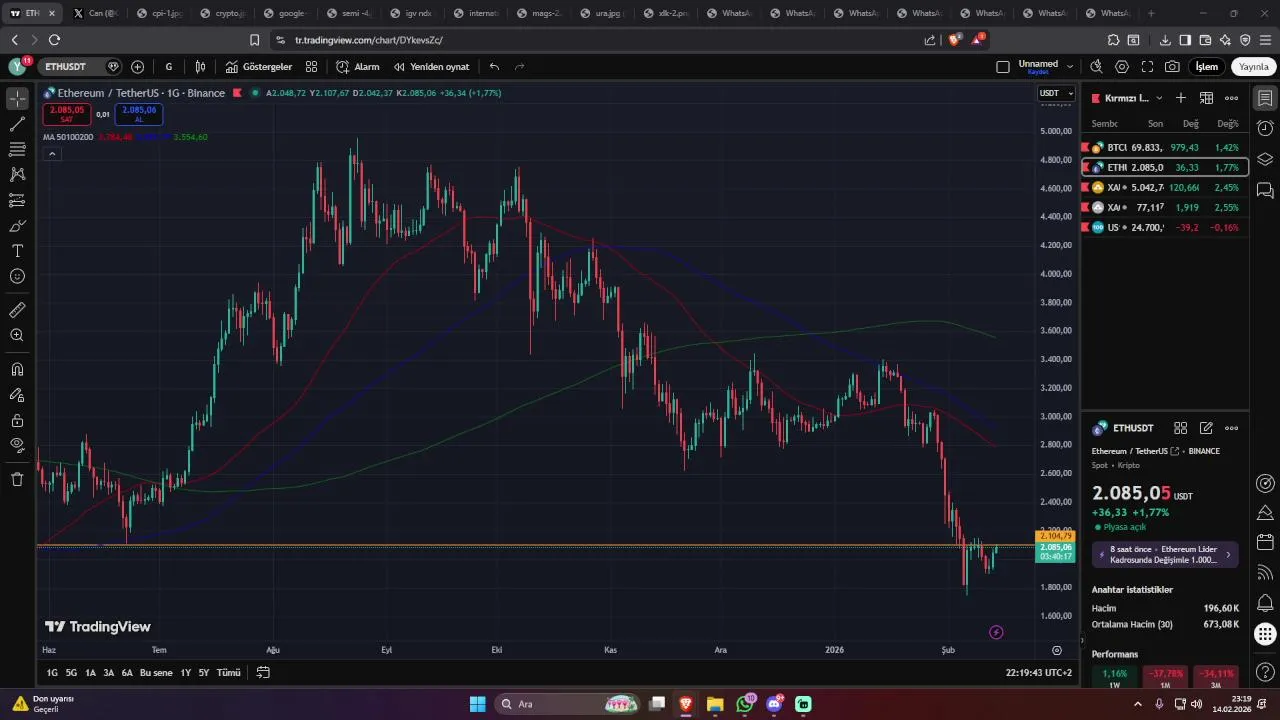Click the red flag next to Binance
Image resolution: width=1280 pixels, height=720 pixels.
click(x=237, y=93)
